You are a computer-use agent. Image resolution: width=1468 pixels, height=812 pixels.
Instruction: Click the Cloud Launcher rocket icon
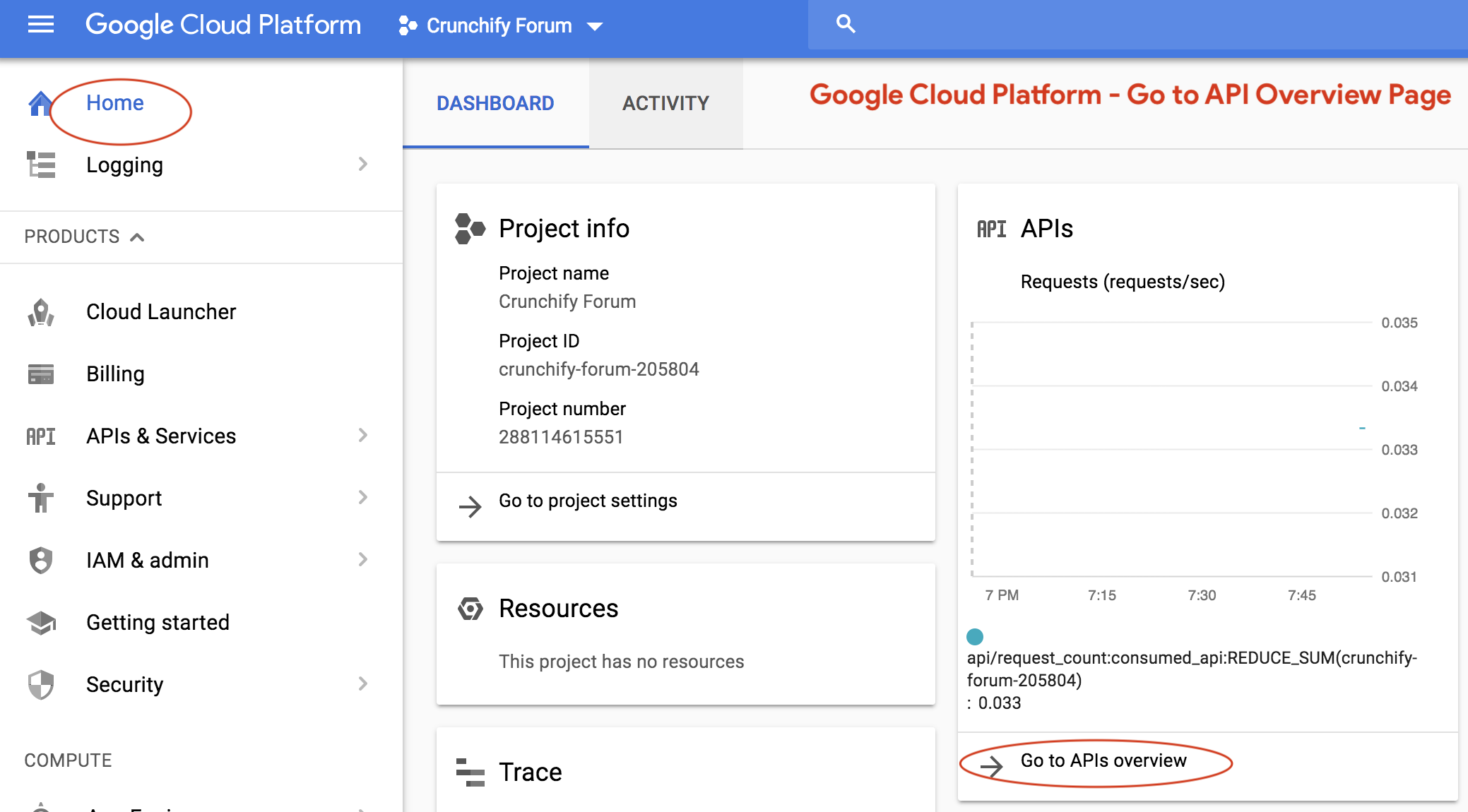41,311
